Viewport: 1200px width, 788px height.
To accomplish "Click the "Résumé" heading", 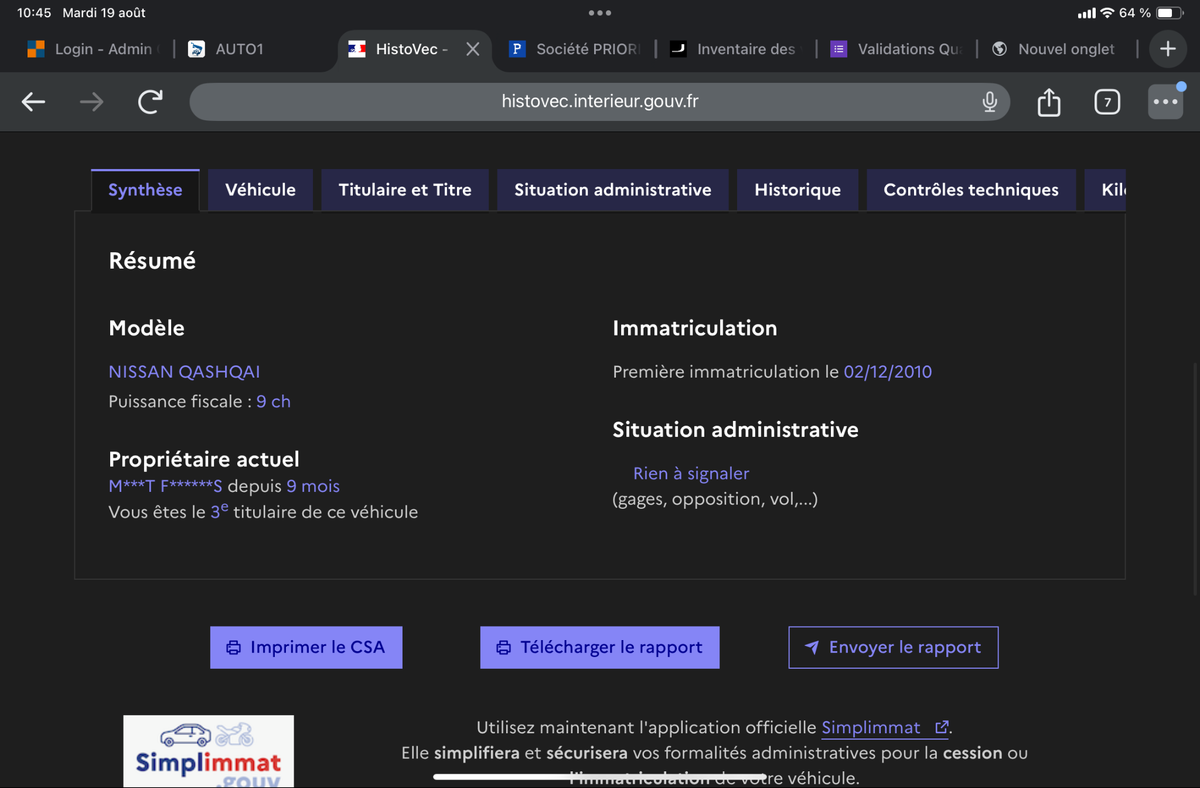I will pos(152,261).
